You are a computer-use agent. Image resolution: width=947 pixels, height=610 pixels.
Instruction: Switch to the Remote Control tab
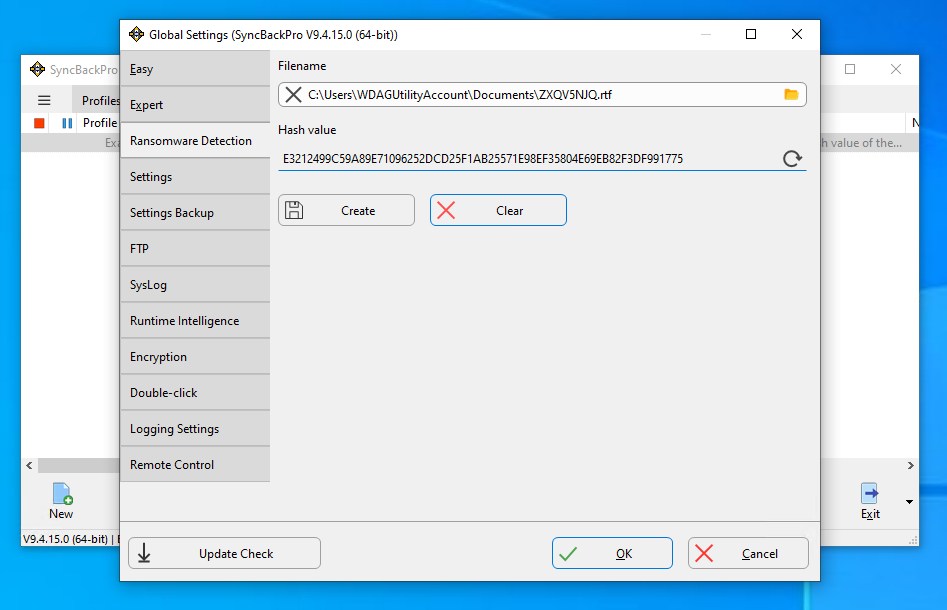tap(195, 464)
